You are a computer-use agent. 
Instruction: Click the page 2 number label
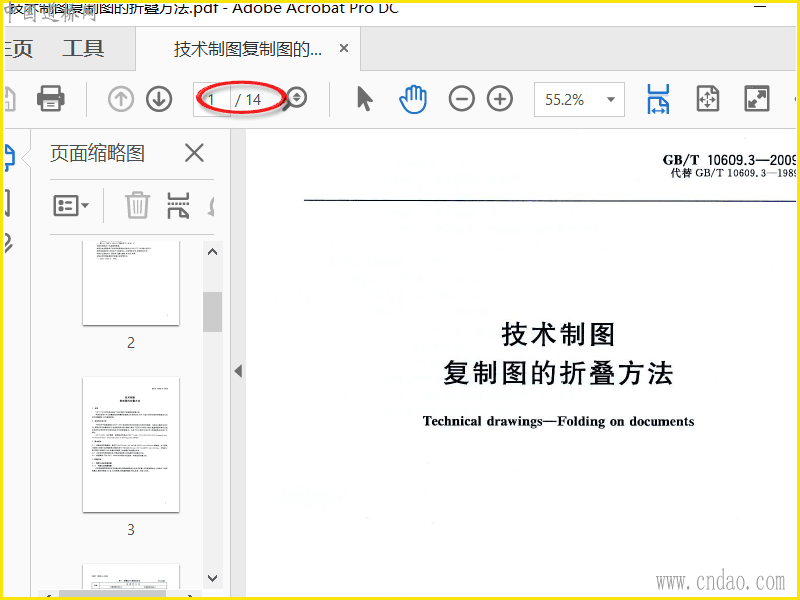[x=131, y=343]
